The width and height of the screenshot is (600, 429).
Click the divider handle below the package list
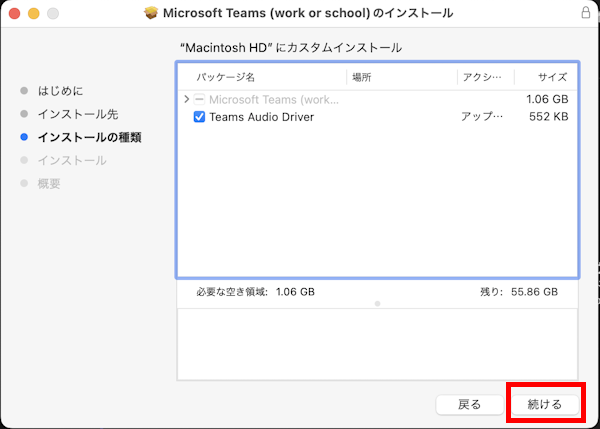[x=377, y=302]
